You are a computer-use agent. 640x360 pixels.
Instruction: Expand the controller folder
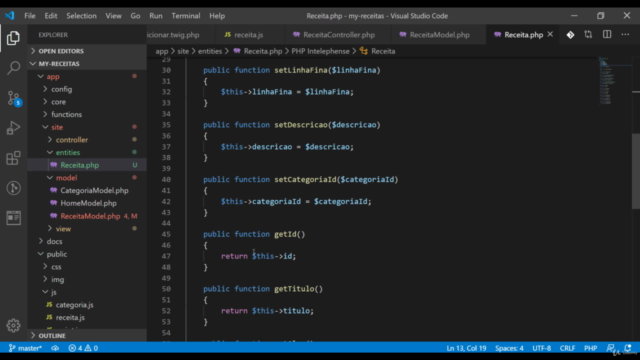pos(87,140)
